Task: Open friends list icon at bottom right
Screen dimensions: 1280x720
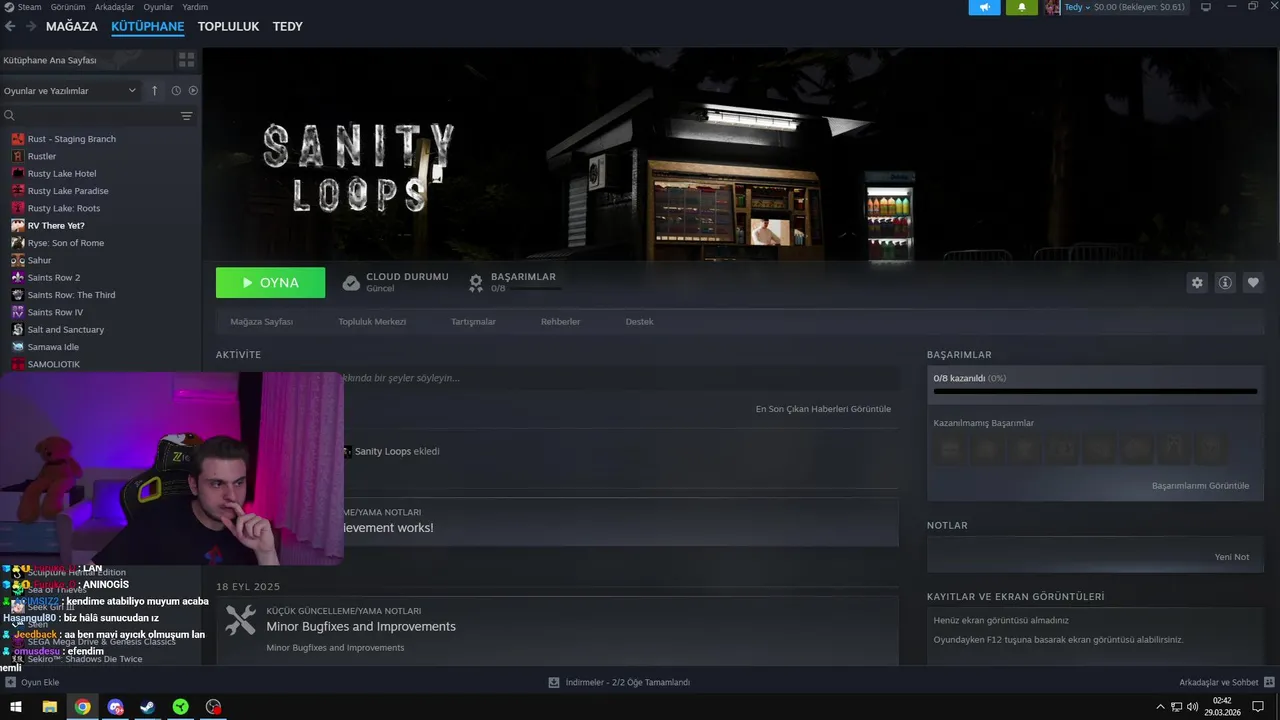Action: tap(1269, 682)
